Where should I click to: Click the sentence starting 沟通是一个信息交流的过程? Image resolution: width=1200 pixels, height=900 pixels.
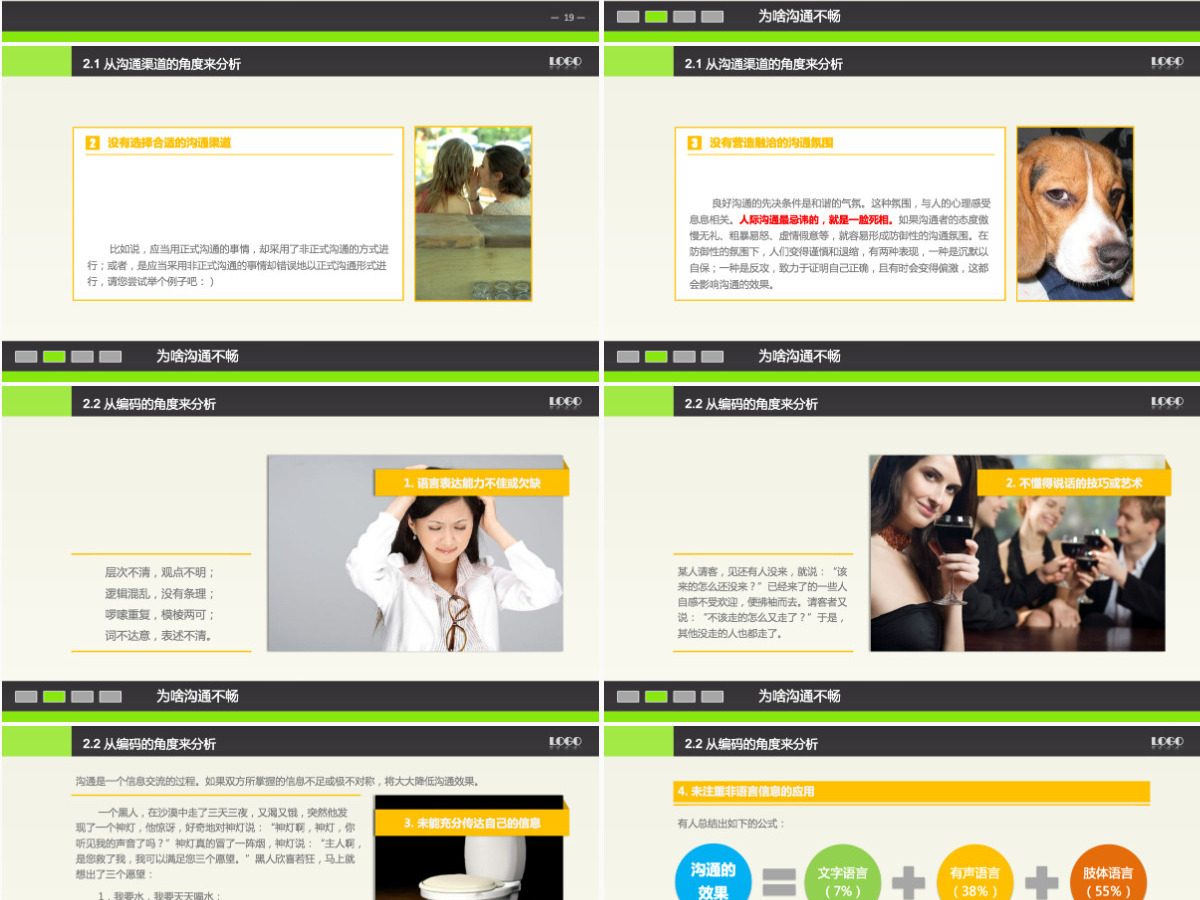point(279,781)
